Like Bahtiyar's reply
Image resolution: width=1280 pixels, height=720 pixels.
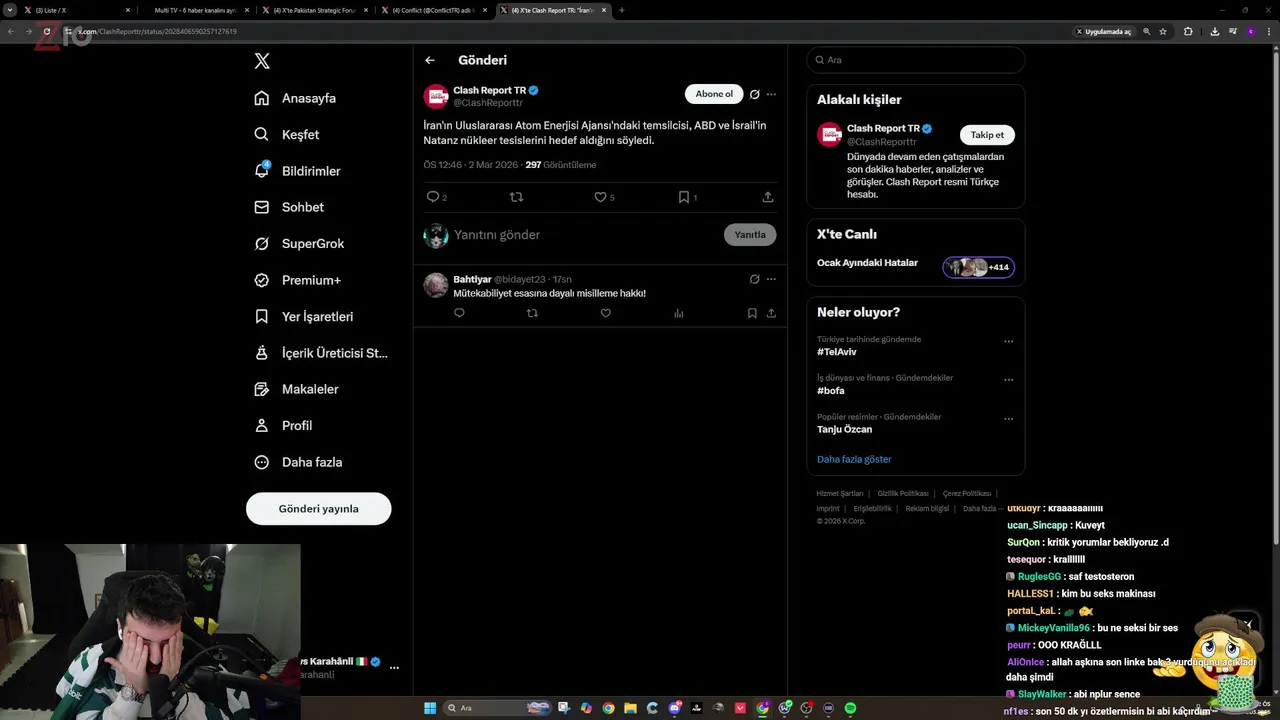coord(605,313)
